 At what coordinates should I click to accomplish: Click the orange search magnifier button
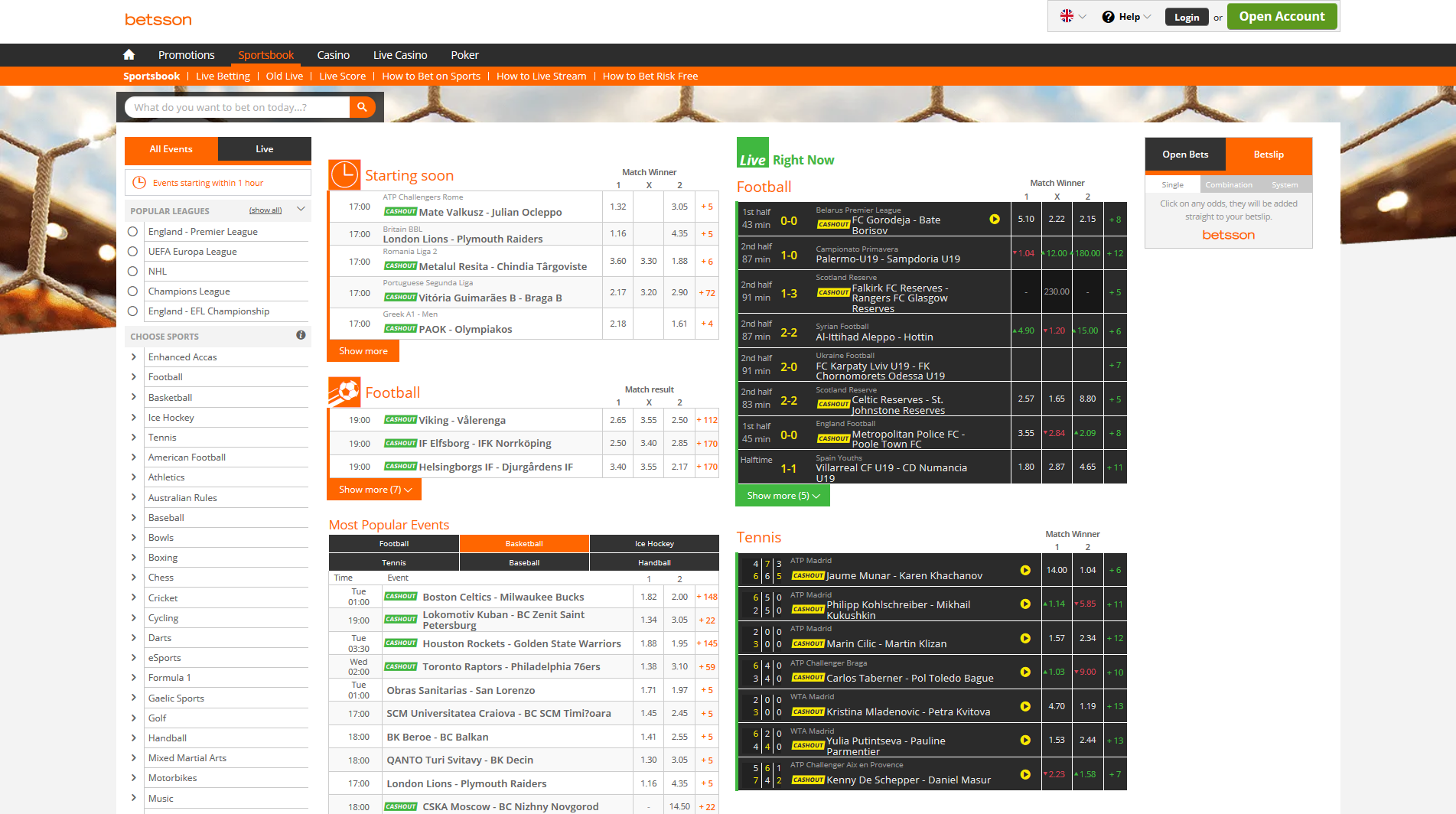[363, 107]
